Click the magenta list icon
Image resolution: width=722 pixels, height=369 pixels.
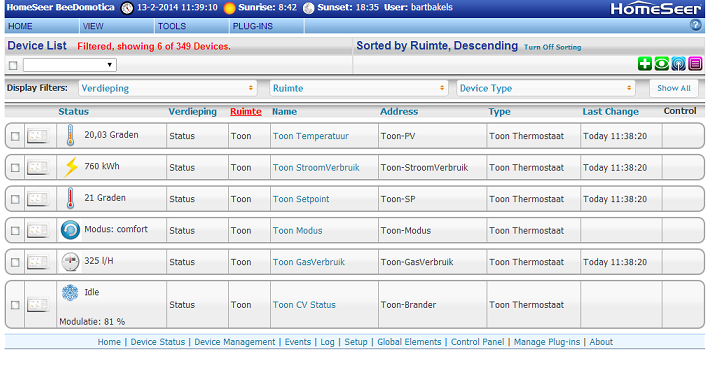click(695, 64)
